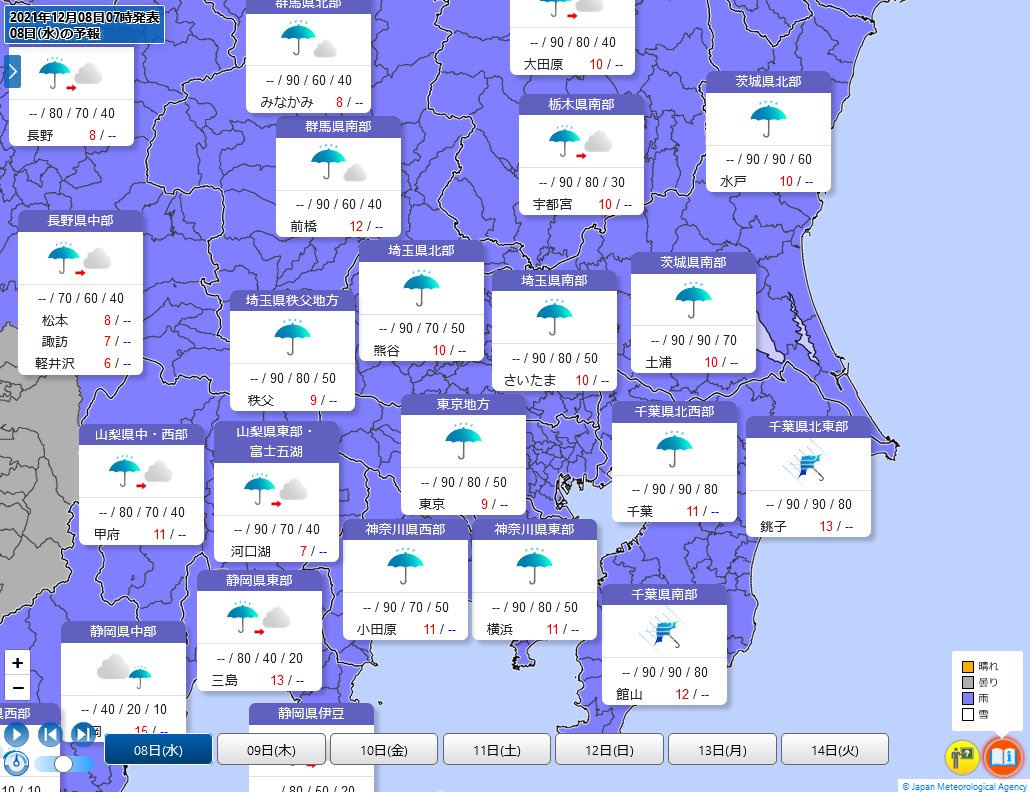The image size is (1030, 792).
Task: Click the animation speed dial icon
Action: (x=16, y=763)
